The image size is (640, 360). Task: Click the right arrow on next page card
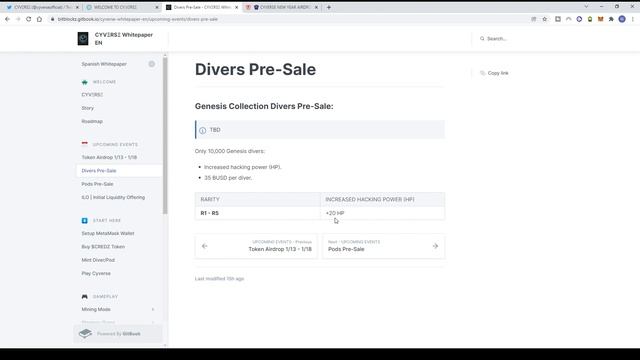pyautogui.click(x=435, y=246)
